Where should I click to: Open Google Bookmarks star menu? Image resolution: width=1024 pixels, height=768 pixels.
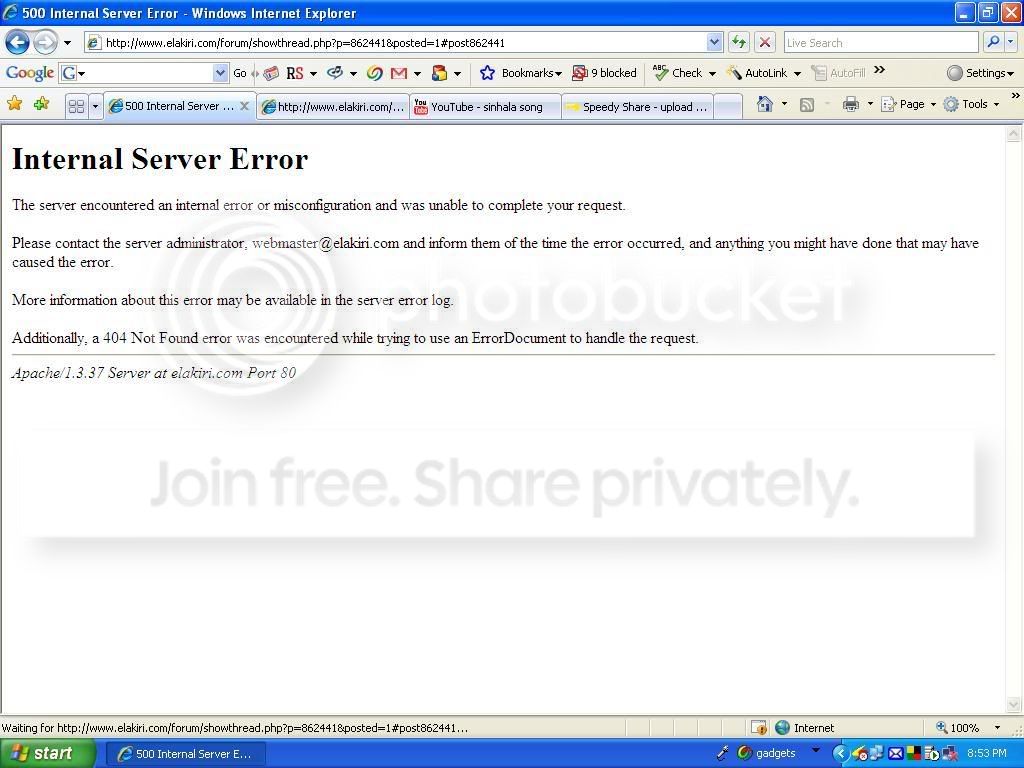tap(520, 73)
